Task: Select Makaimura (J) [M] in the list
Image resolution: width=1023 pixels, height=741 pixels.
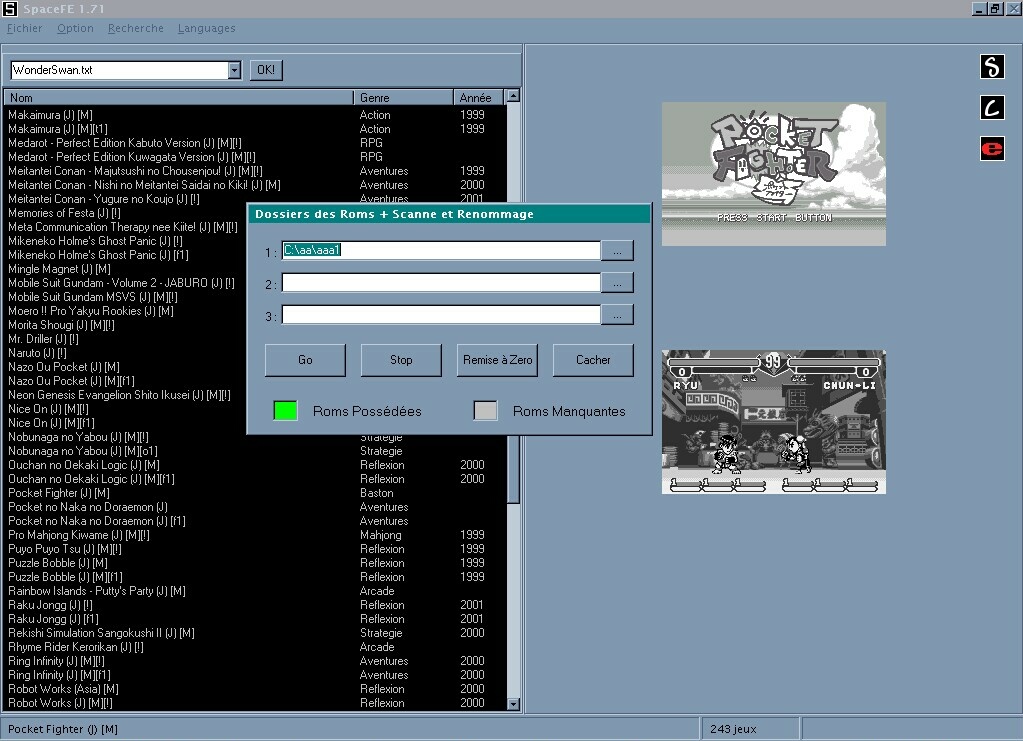Action: tap(256, 115)
